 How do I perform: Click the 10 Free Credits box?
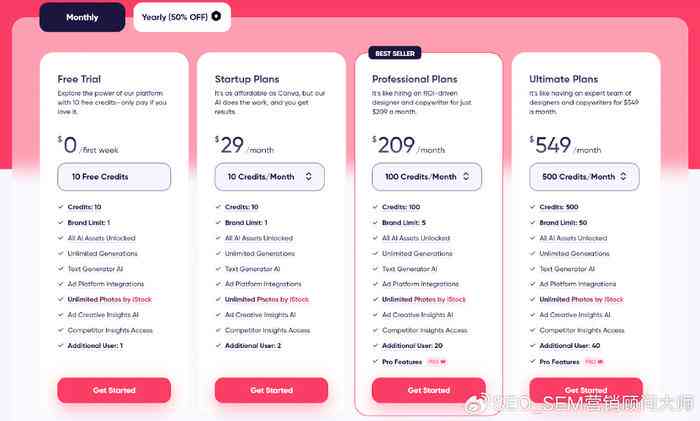pos(114,177)
